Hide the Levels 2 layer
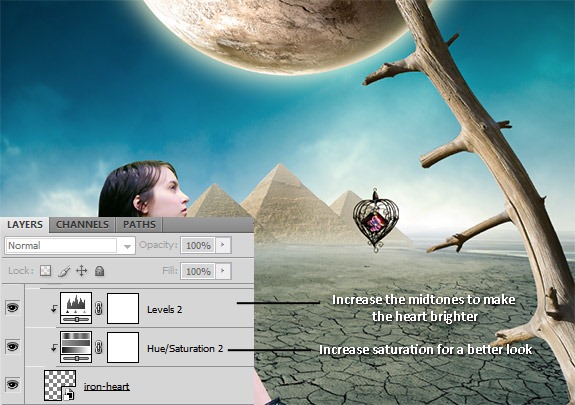The image size is (575, 405). coord(12,307)
